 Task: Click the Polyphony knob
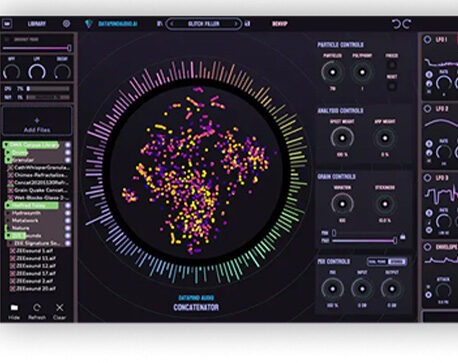(x=362, y=72)
